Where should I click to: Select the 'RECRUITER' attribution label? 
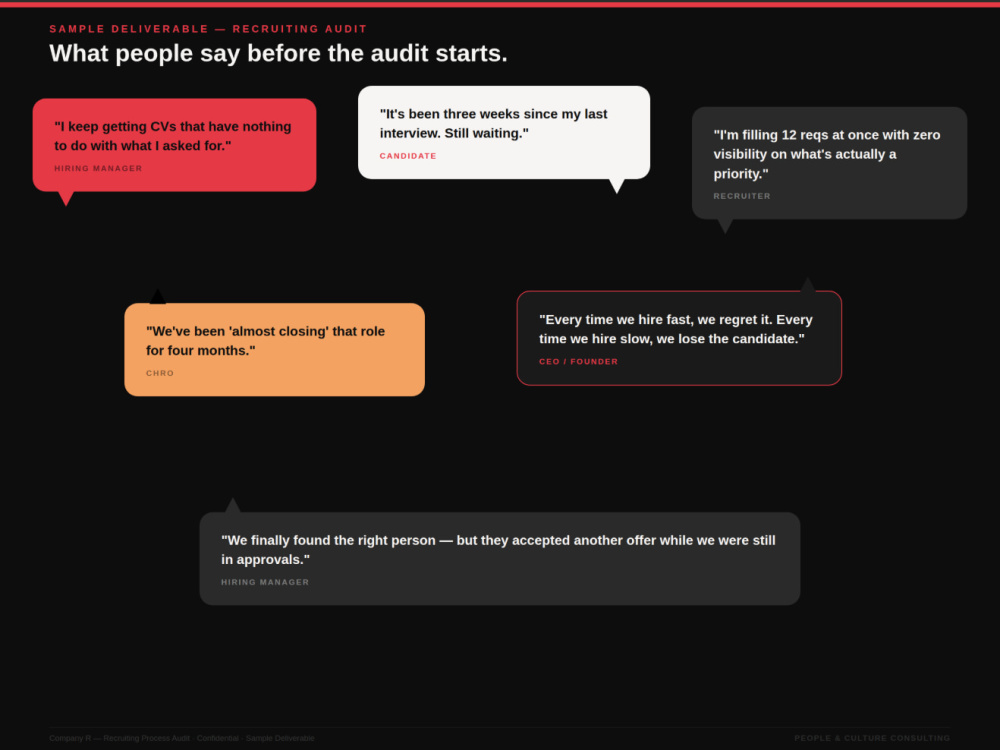coord(742,196)
